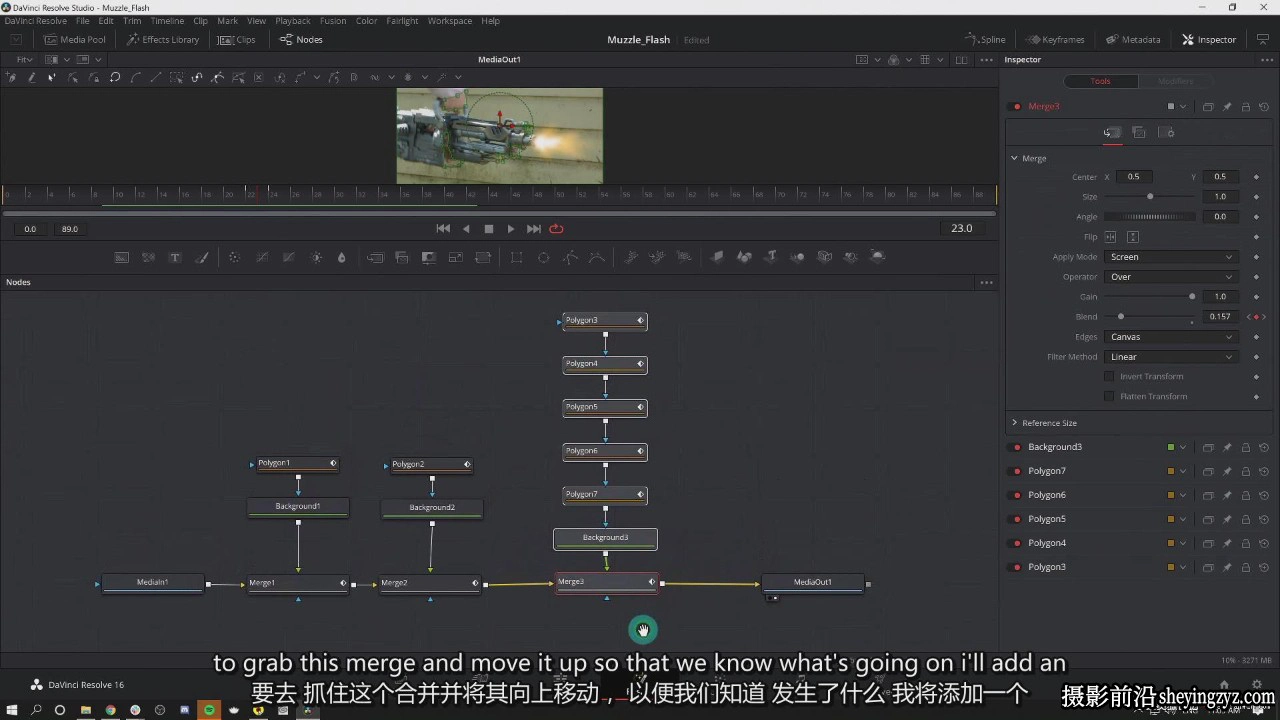
Task: Add the Ellipse mask tool
Action: pyautogui.click(x=544, y=257)
